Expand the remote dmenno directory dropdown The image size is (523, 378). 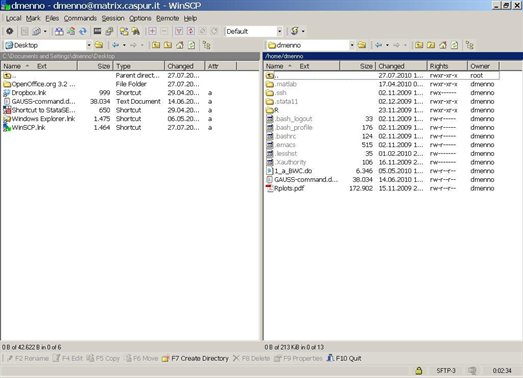[x=352, y=45]
